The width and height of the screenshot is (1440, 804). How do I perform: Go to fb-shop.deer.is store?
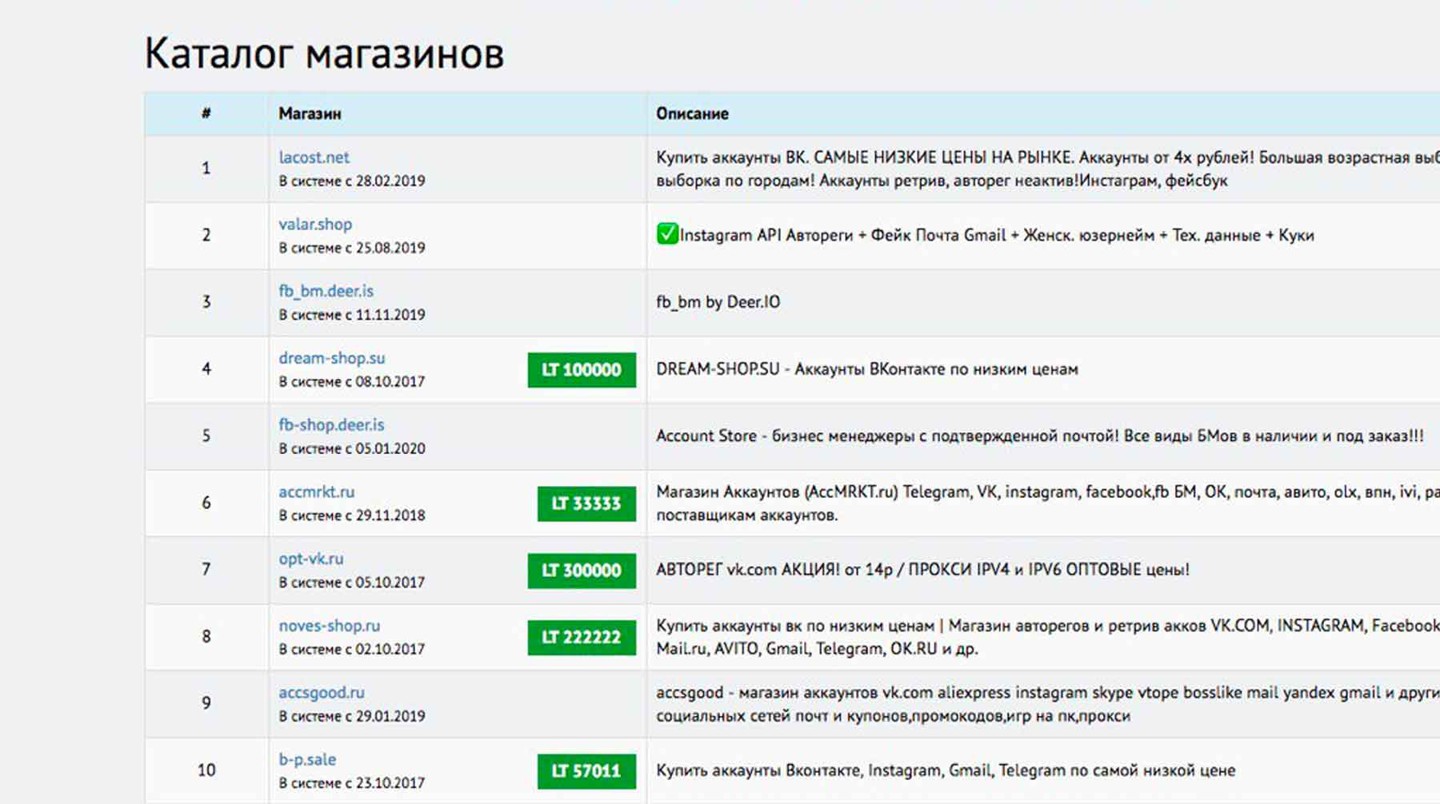pyautogui.click(x=331, y=425)
